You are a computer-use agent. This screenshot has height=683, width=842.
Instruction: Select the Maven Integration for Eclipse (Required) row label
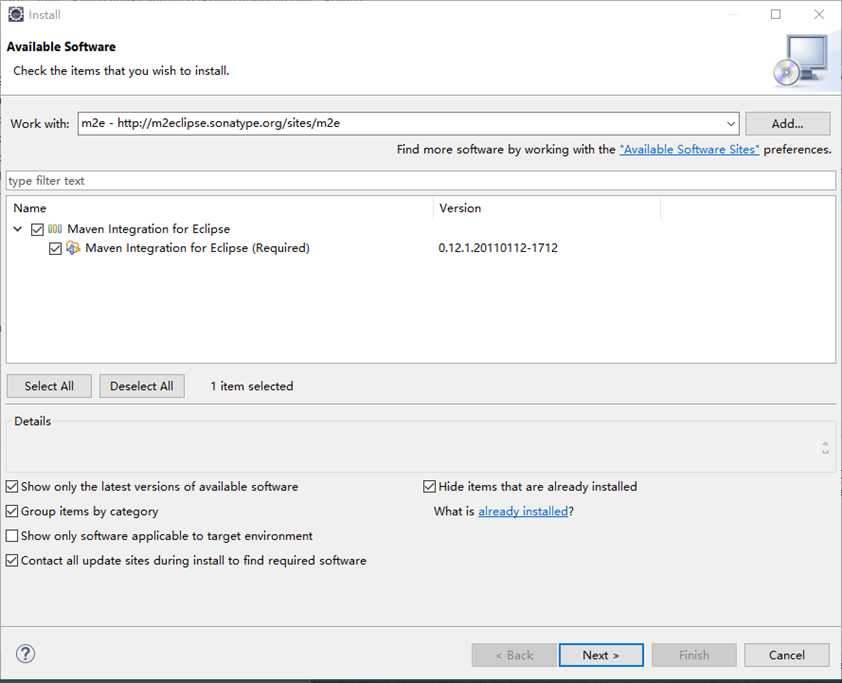point(197,248)
